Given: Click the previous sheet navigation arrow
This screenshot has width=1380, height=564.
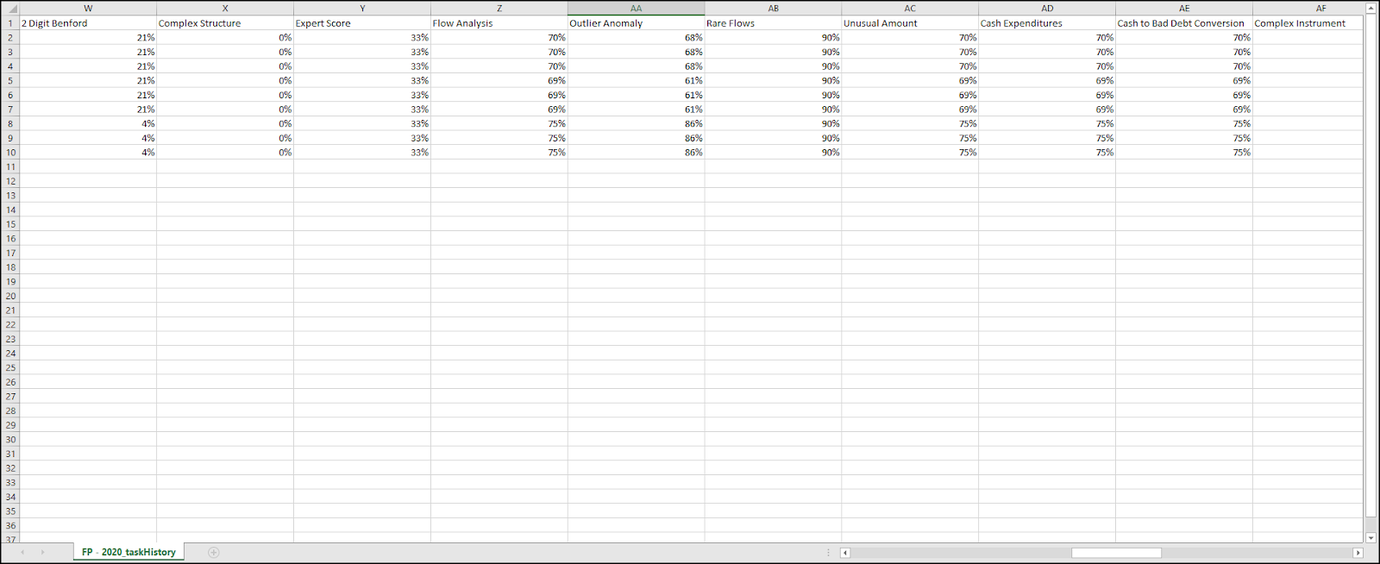Looking at the screenshot, I should click(x=23, y=552).
